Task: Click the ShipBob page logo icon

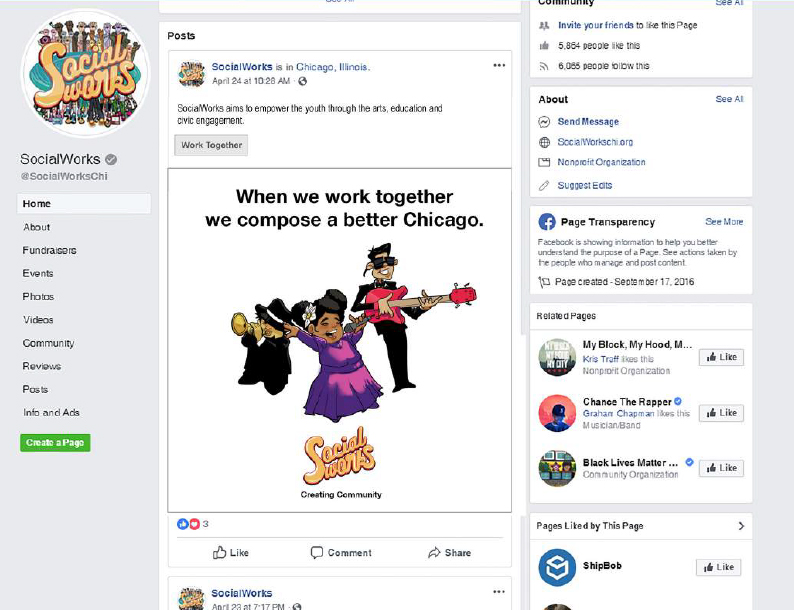Action: point(557,567)
